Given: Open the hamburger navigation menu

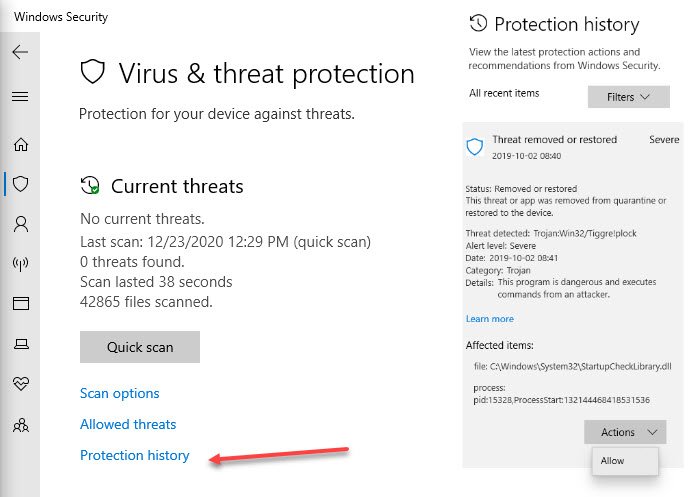Looking at the screenshot, I should pyautogui.click(x=20, y=97).
